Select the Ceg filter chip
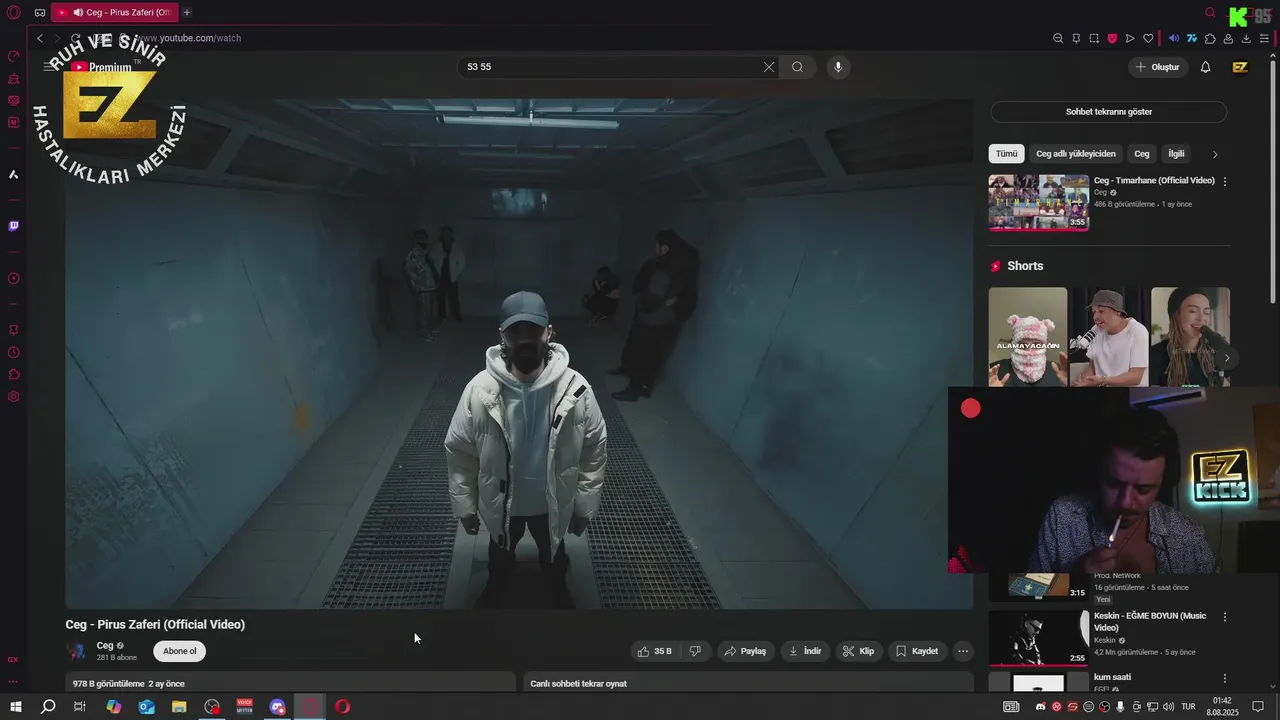The image size is (1280, 720). (x=1142, y=154)
